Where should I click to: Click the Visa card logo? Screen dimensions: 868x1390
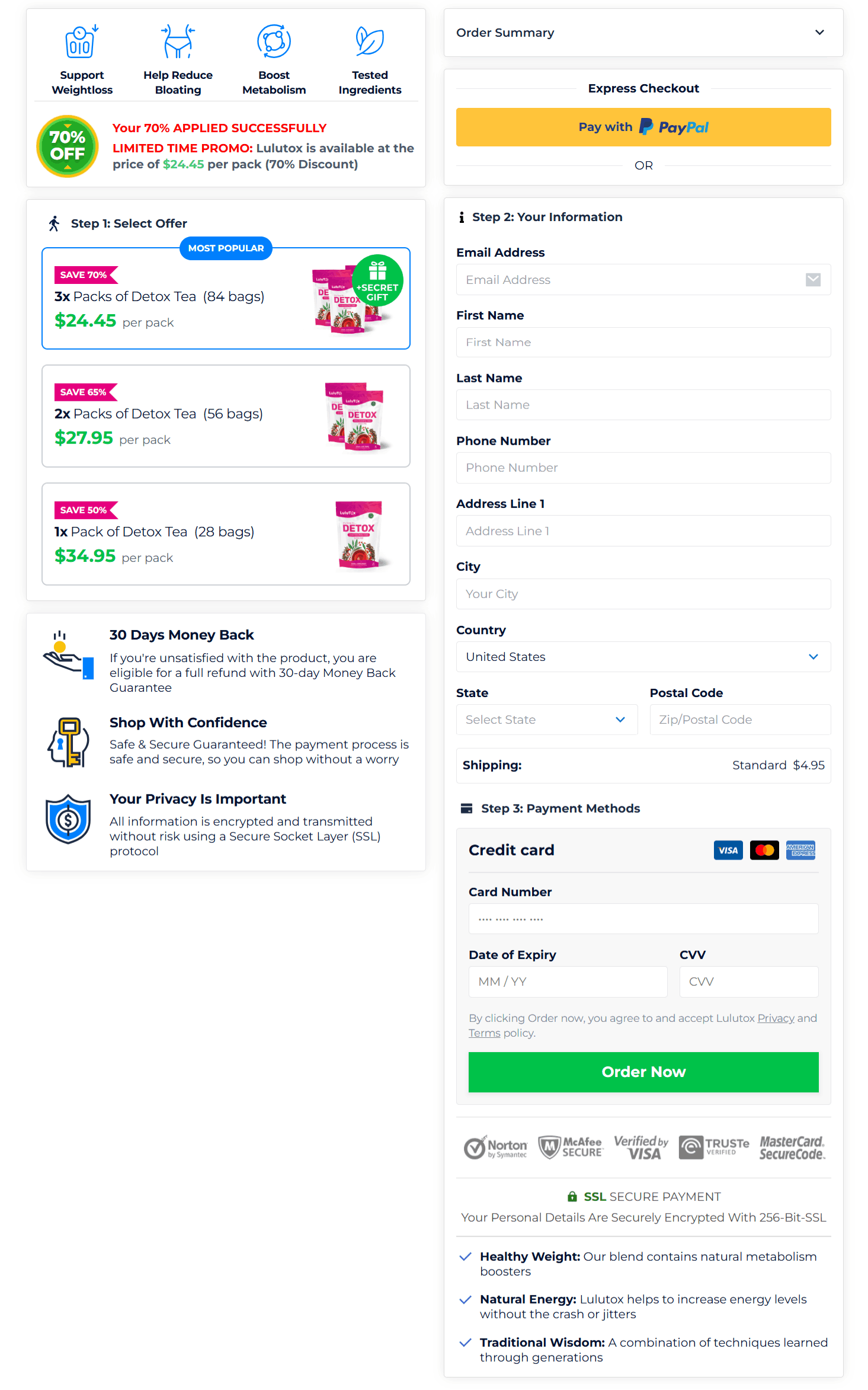728,851
